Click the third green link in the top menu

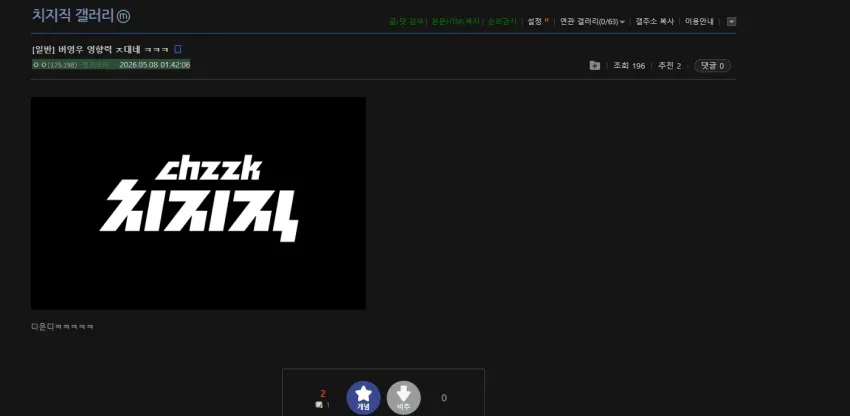(x=503, y=22)
